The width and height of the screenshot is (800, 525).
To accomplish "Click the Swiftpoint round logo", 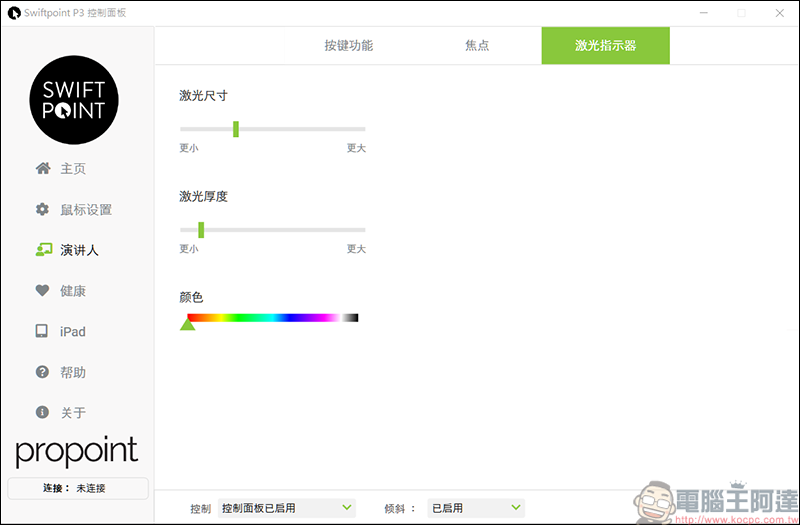I will click(x=74, y=100).
